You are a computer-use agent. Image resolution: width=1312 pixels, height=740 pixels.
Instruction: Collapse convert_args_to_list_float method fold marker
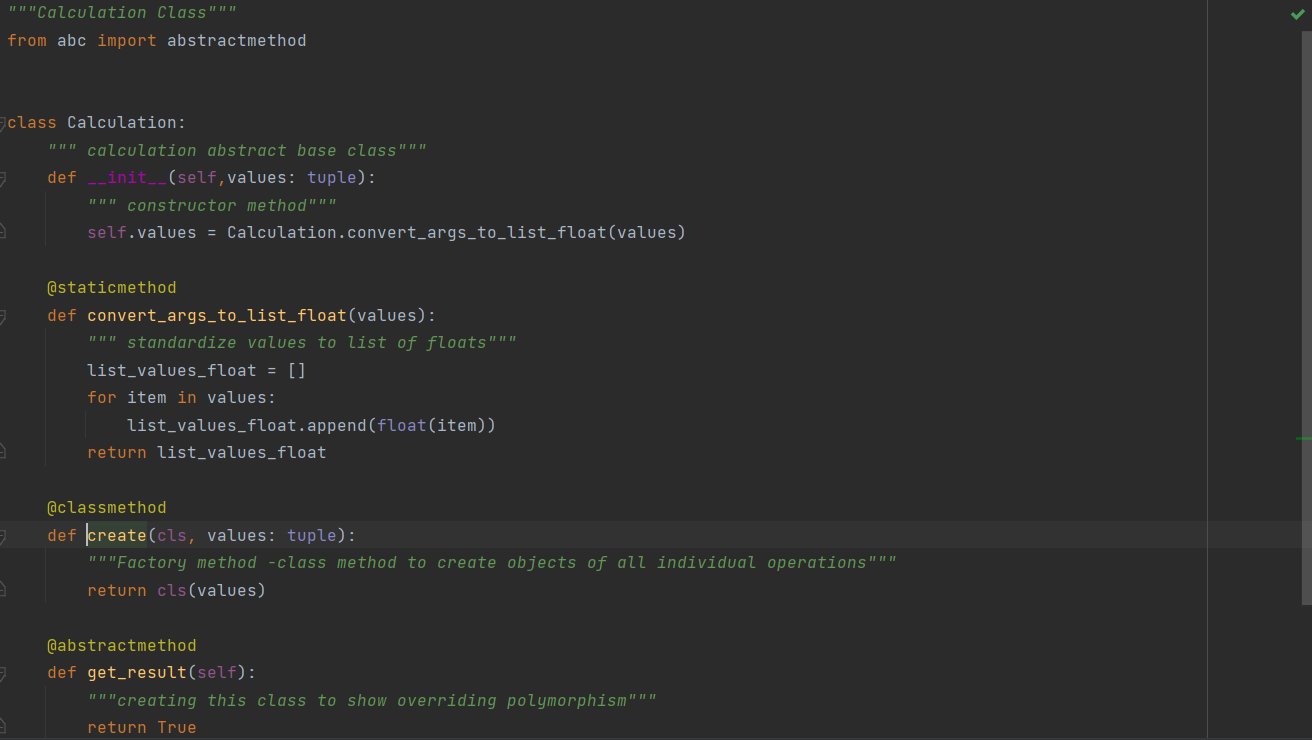point(3,316)
